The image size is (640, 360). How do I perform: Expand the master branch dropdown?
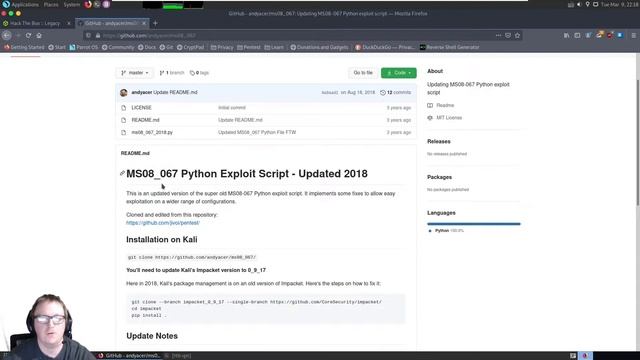[x=135, y=73]
